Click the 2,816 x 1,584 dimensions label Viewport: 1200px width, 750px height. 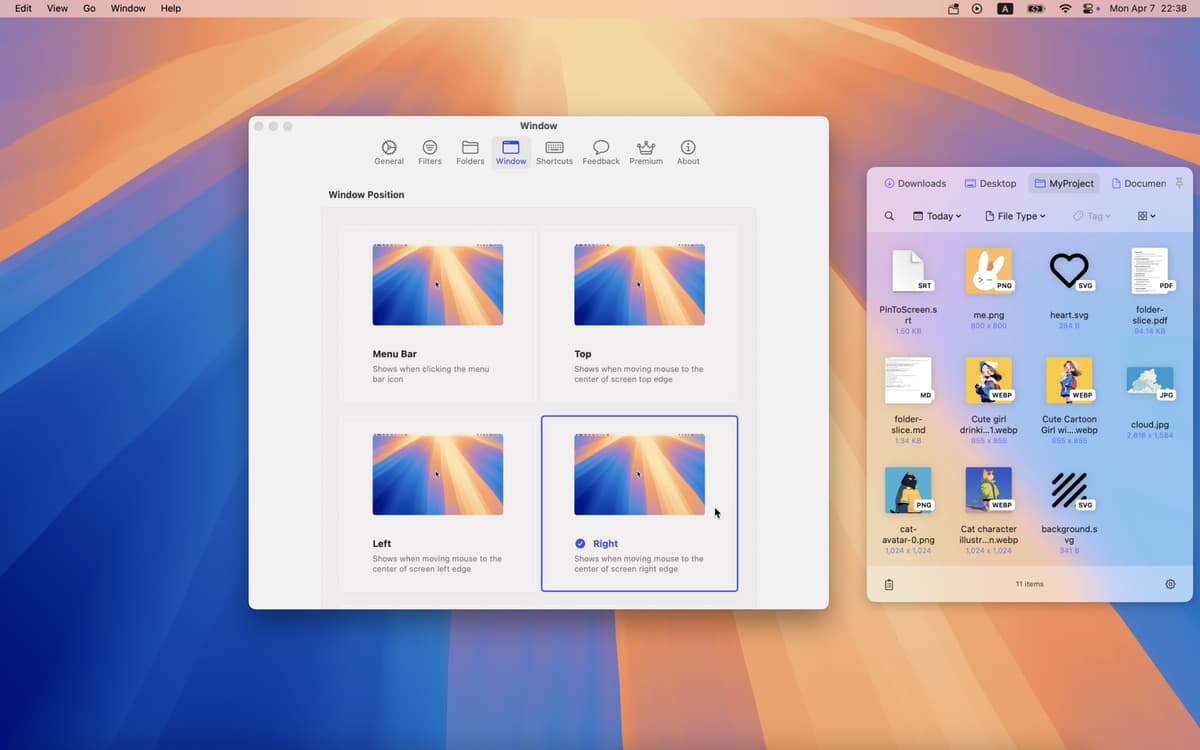[1150, 435]
